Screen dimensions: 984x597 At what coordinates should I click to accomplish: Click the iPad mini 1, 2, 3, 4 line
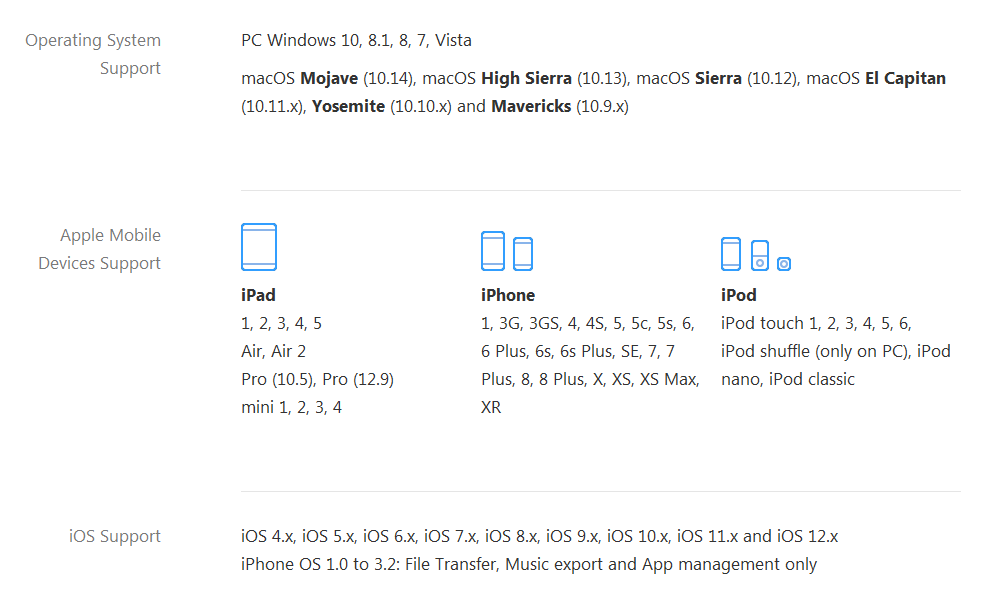click(x=291, y=407)
